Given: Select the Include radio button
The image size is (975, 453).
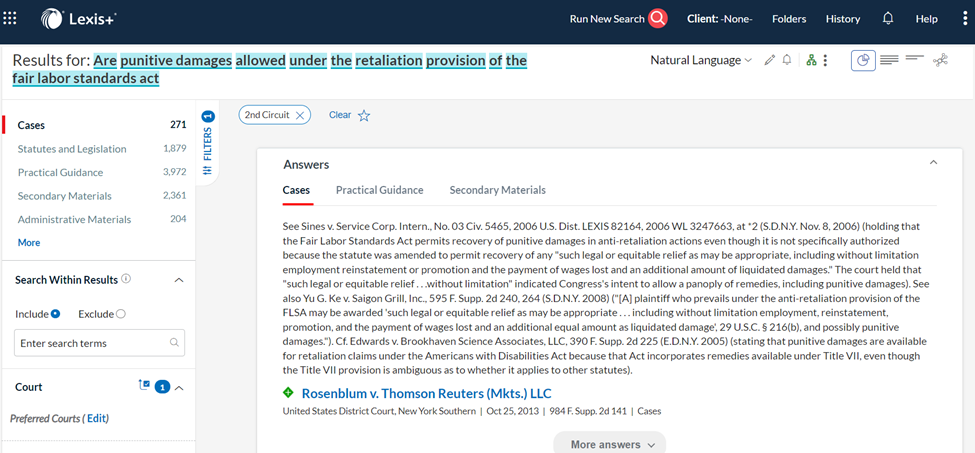Looking at the screenshot, I should [x=55, y=314].
